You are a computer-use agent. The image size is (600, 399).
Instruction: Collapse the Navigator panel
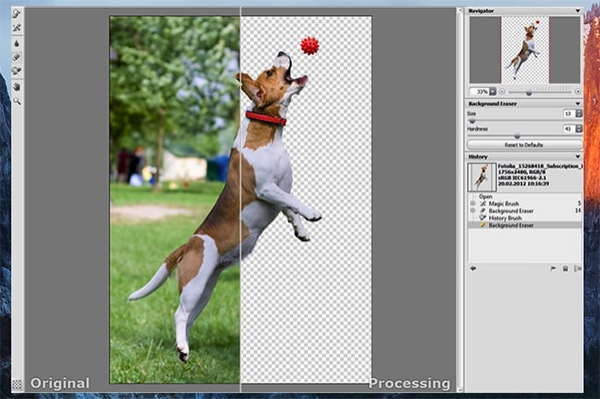[x=577, y=11]
